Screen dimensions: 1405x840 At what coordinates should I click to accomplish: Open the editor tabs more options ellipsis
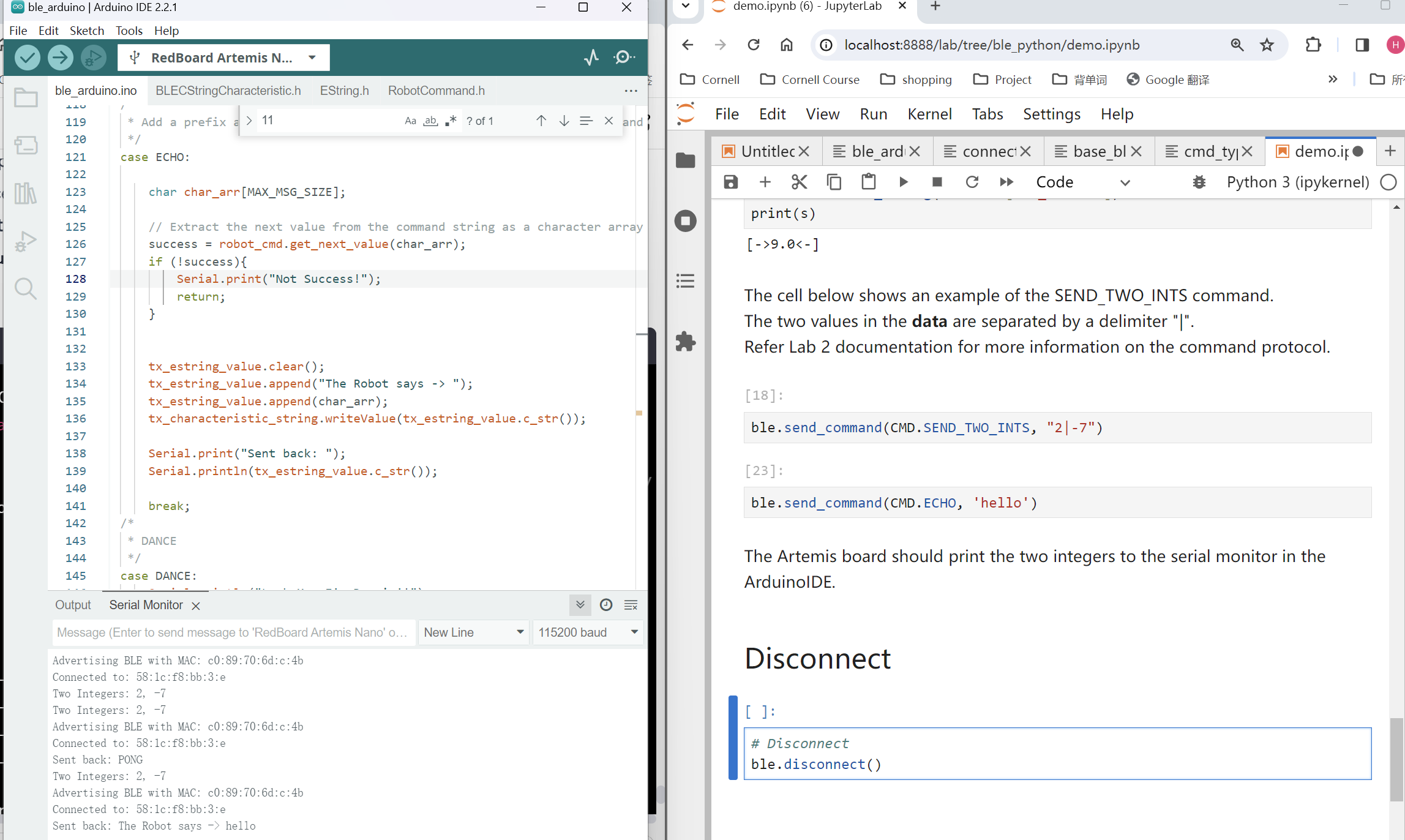click(x=631, y=91)
